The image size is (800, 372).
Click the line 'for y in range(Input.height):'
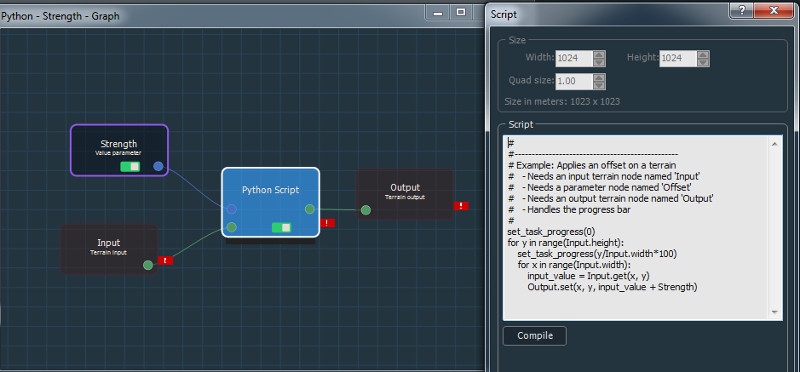coord(566,242)
